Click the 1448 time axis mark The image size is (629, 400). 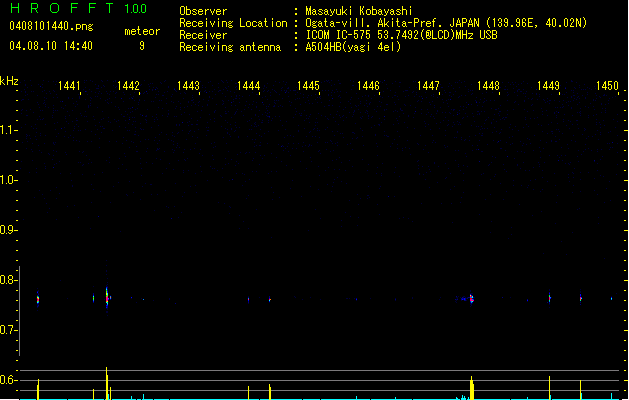tap(488, 86)
